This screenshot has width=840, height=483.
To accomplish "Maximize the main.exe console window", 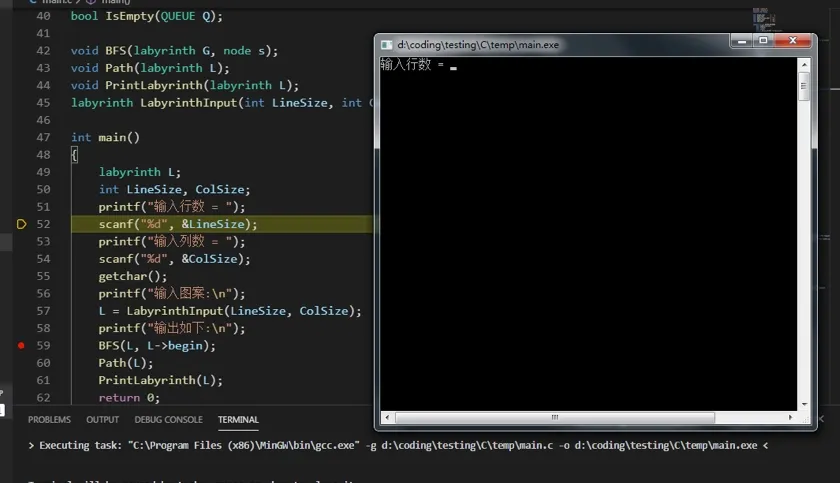I will click(763, 41).
